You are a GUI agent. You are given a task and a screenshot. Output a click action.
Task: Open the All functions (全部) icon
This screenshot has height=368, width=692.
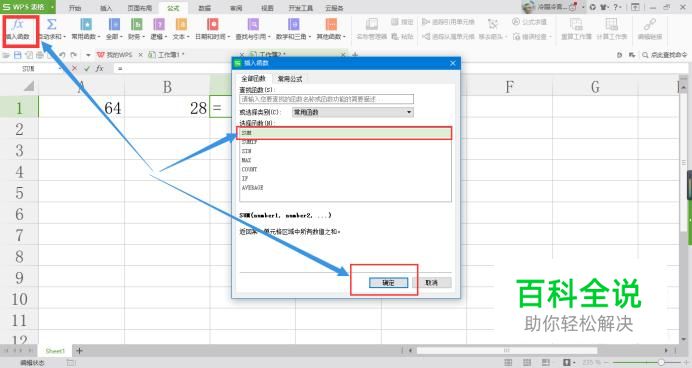tap(114, 24)
